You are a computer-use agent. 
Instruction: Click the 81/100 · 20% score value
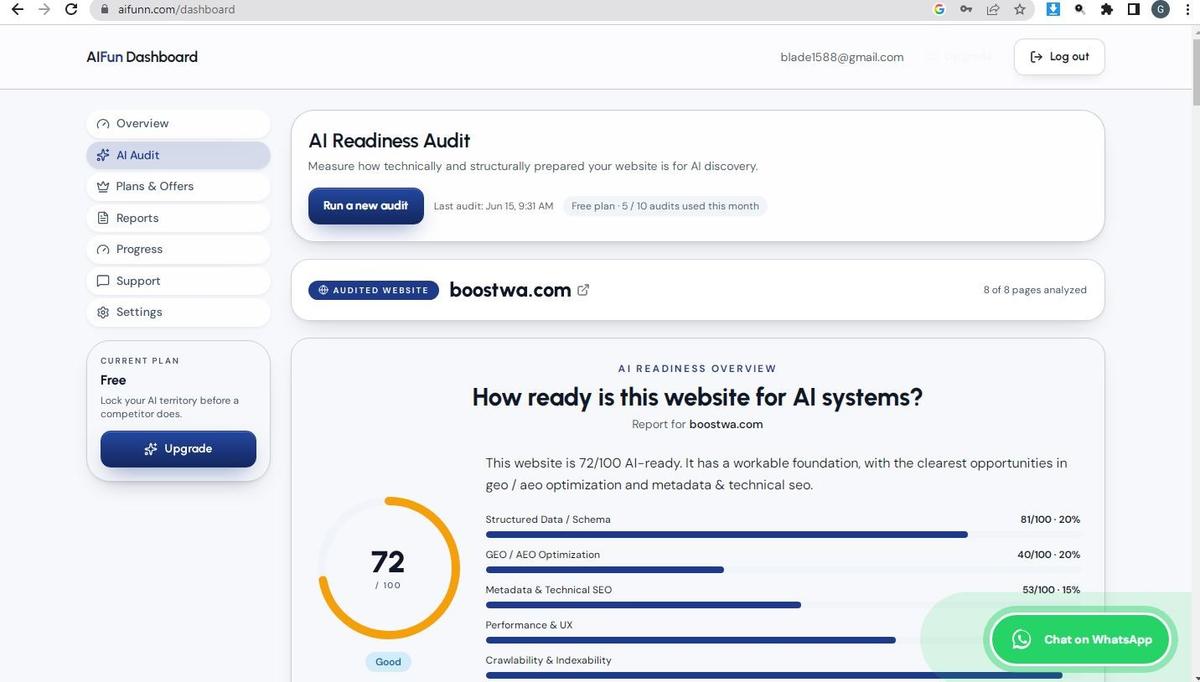point(1050,520)
